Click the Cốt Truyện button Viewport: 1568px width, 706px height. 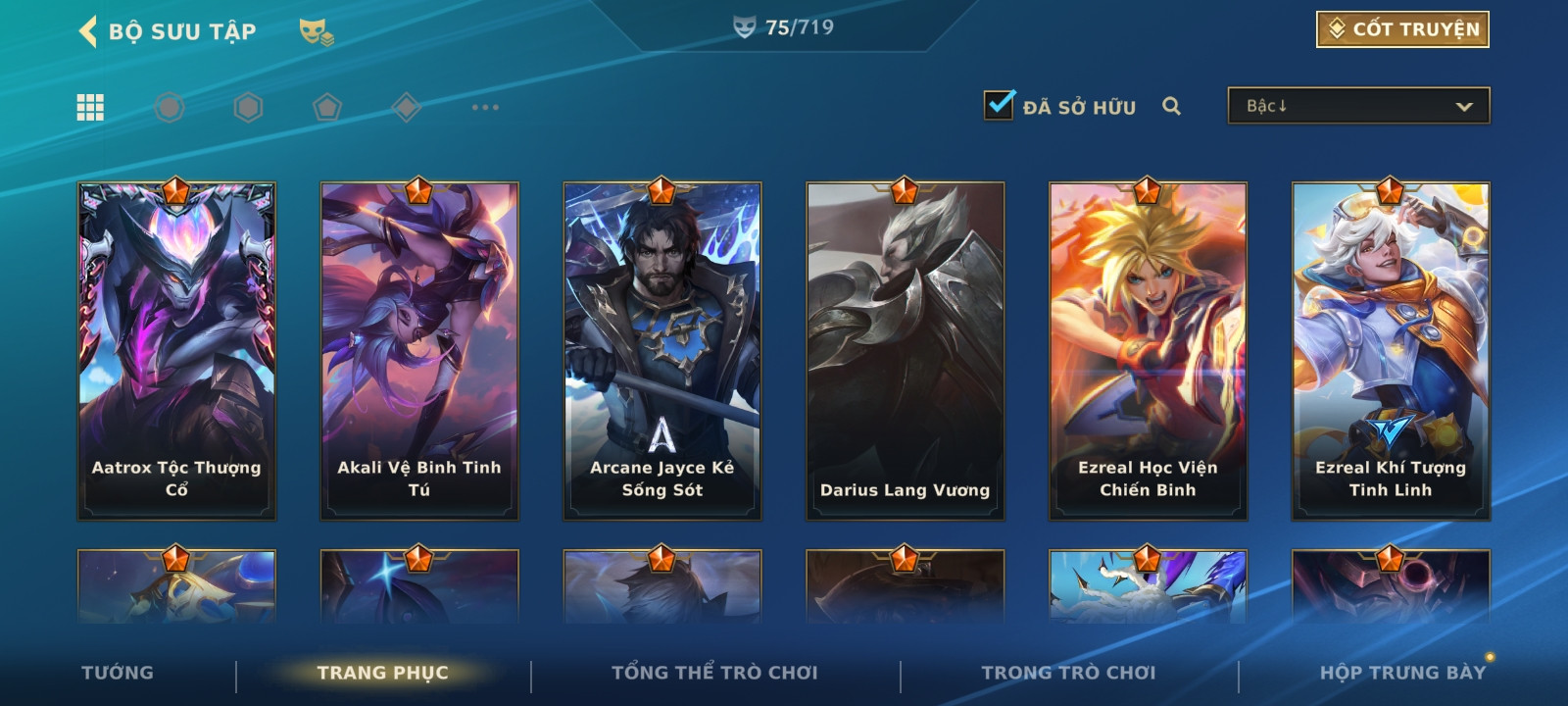(1402, 29)
